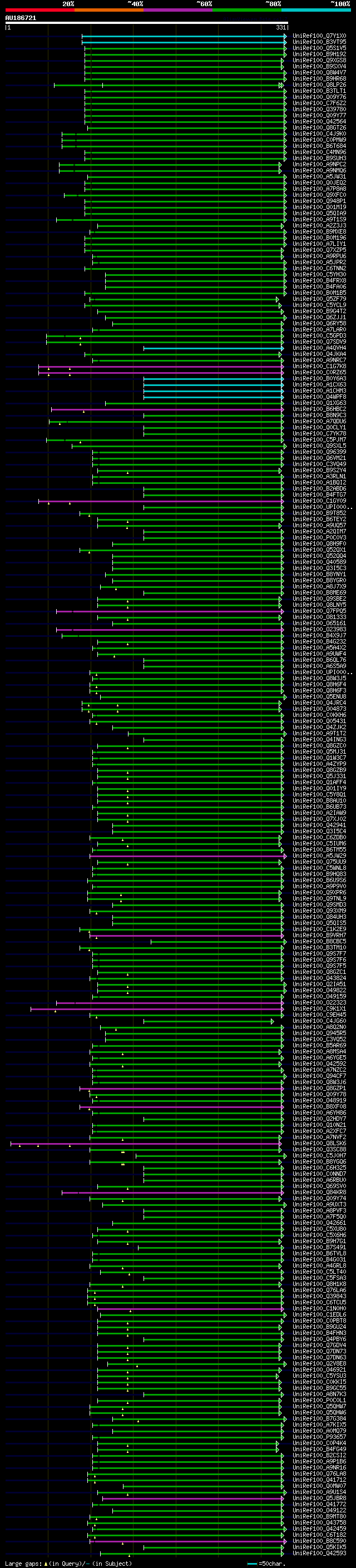Click the magenta alignment bar for UniRef100_B8C590
This screenshot has width=356, height=1568.
click(188, 1541)
